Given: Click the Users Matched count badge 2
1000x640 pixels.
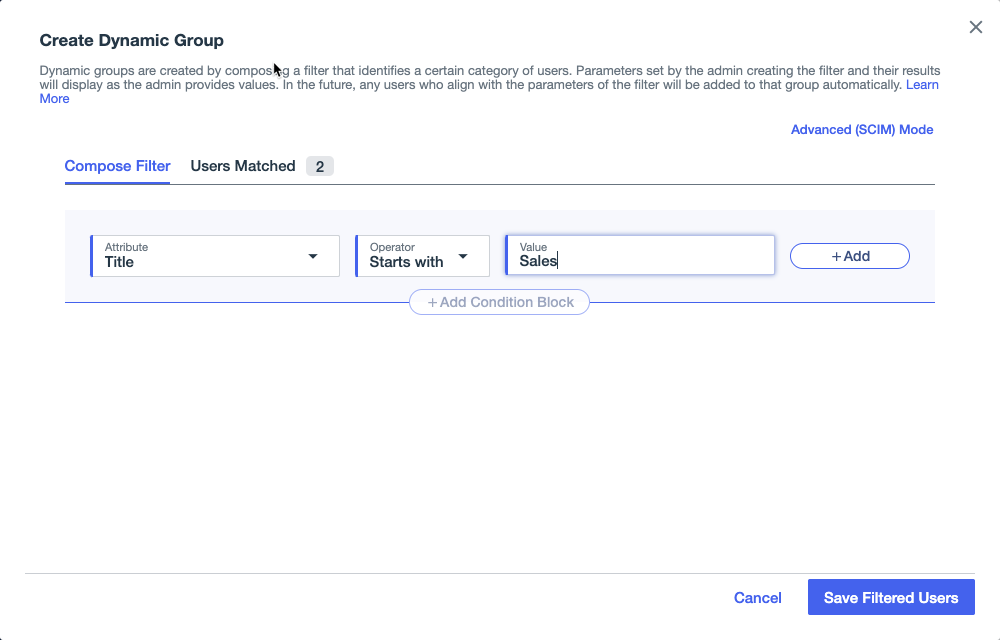Looking at the screenshot, I should point(320,167).
